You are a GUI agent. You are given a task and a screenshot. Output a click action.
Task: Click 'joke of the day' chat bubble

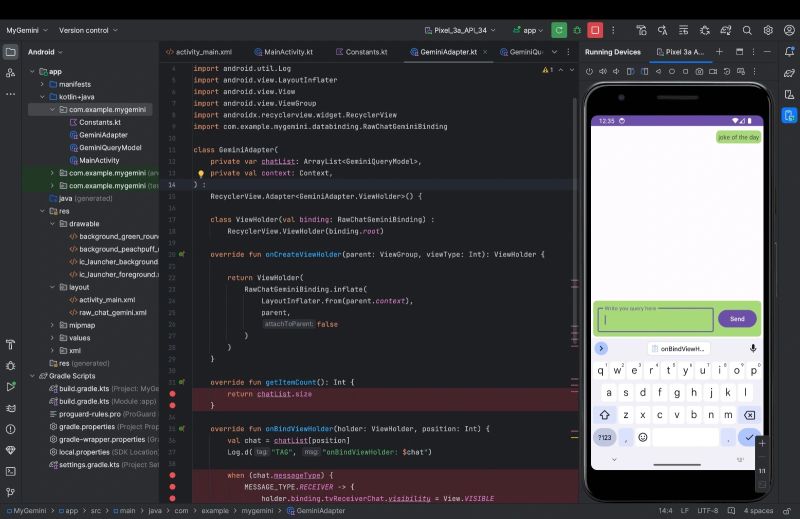coord(738,137)
